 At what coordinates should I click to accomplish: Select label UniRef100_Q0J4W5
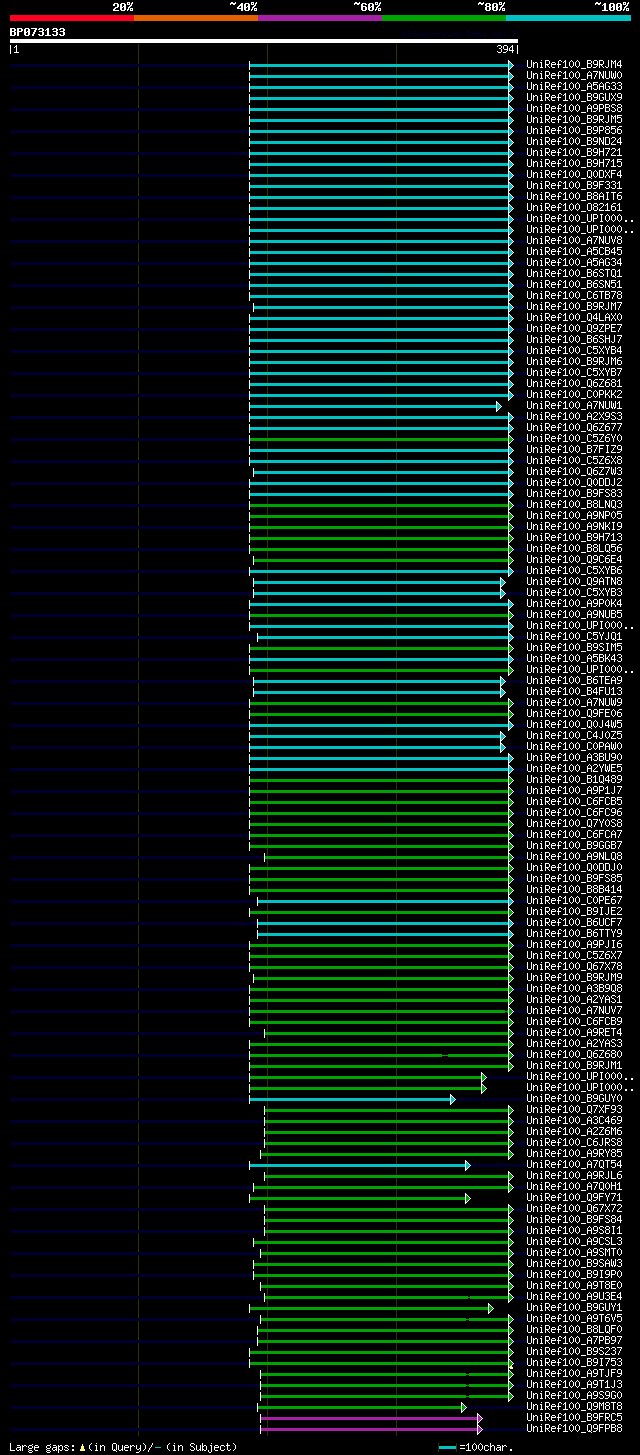tap(574, 724)
